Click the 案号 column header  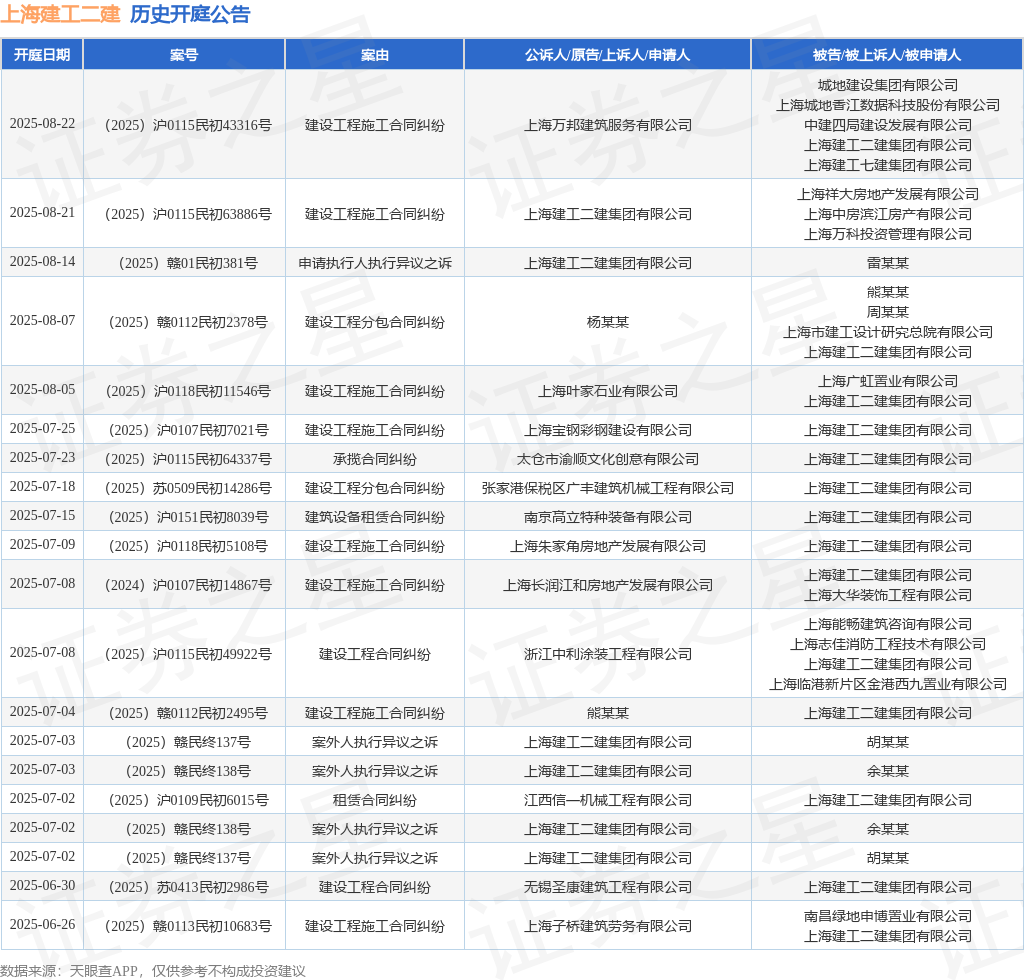[x=184, y=55]
